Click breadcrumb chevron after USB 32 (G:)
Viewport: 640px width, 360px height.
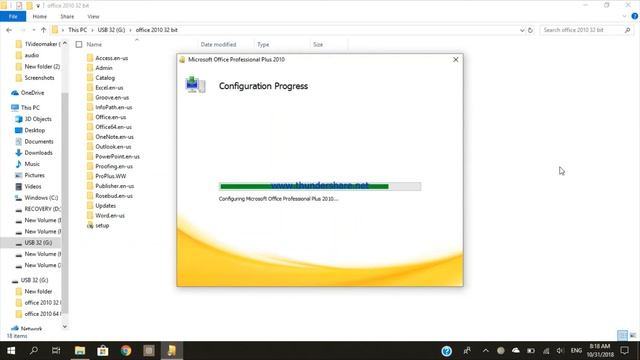pos(131,30)
